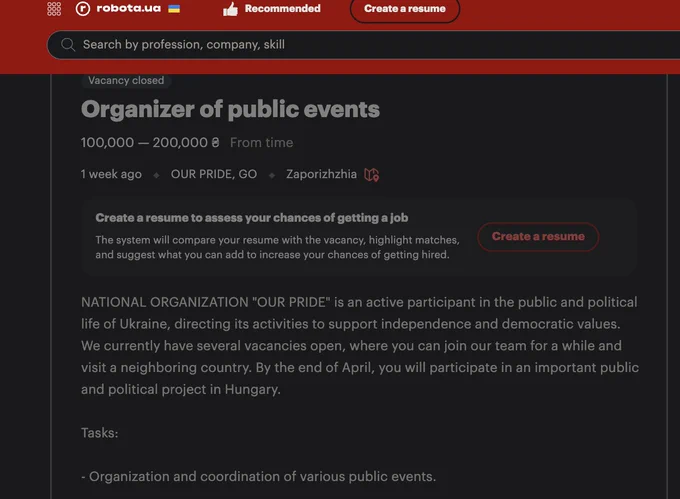Screen dimensions: 680x499
Task: Open the OUR PRIDE, GO company link
Action: (214, 174)
